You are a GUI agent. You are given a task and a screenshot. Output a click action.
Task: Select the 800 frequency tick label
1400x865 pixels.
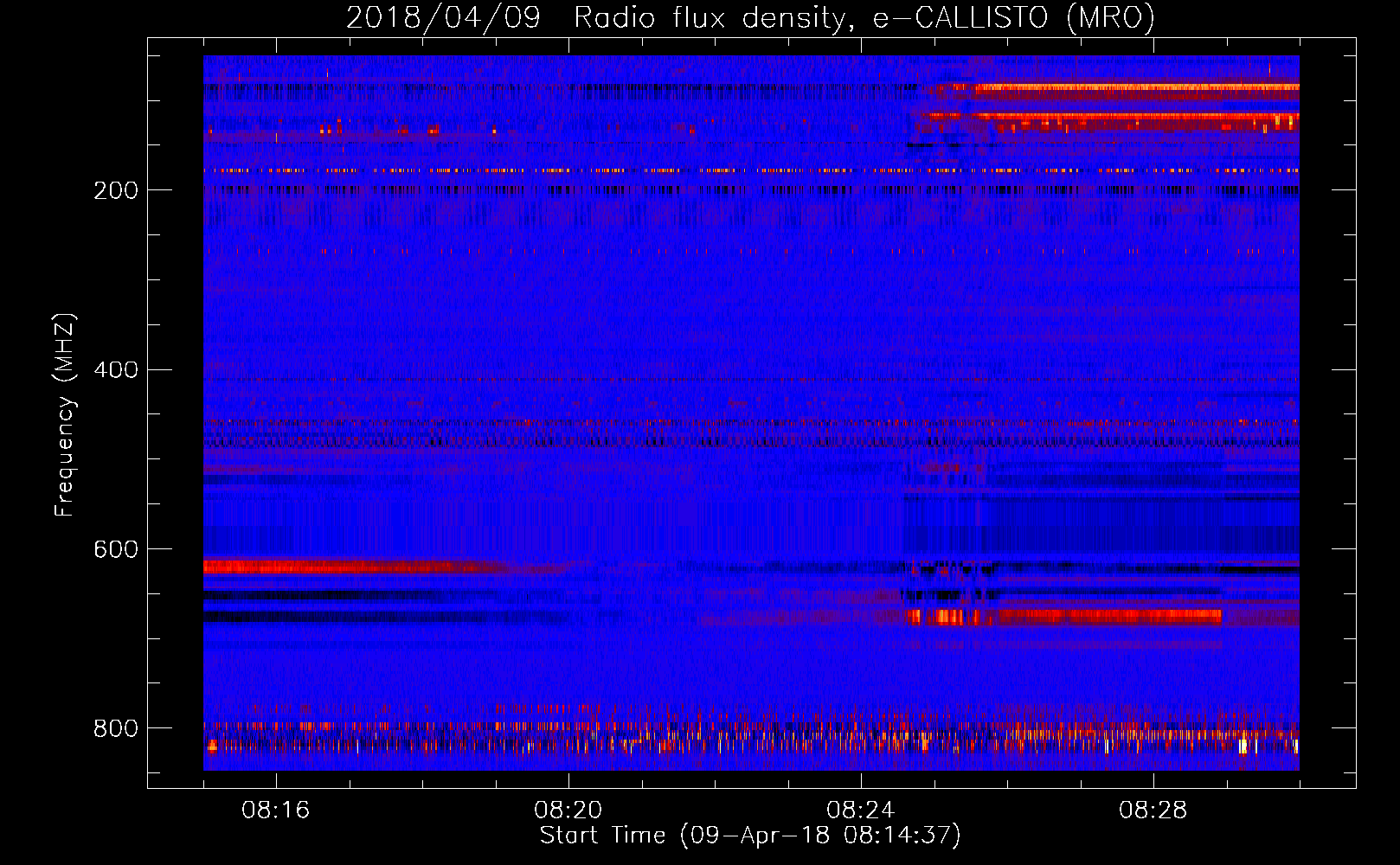click(116, 728)
